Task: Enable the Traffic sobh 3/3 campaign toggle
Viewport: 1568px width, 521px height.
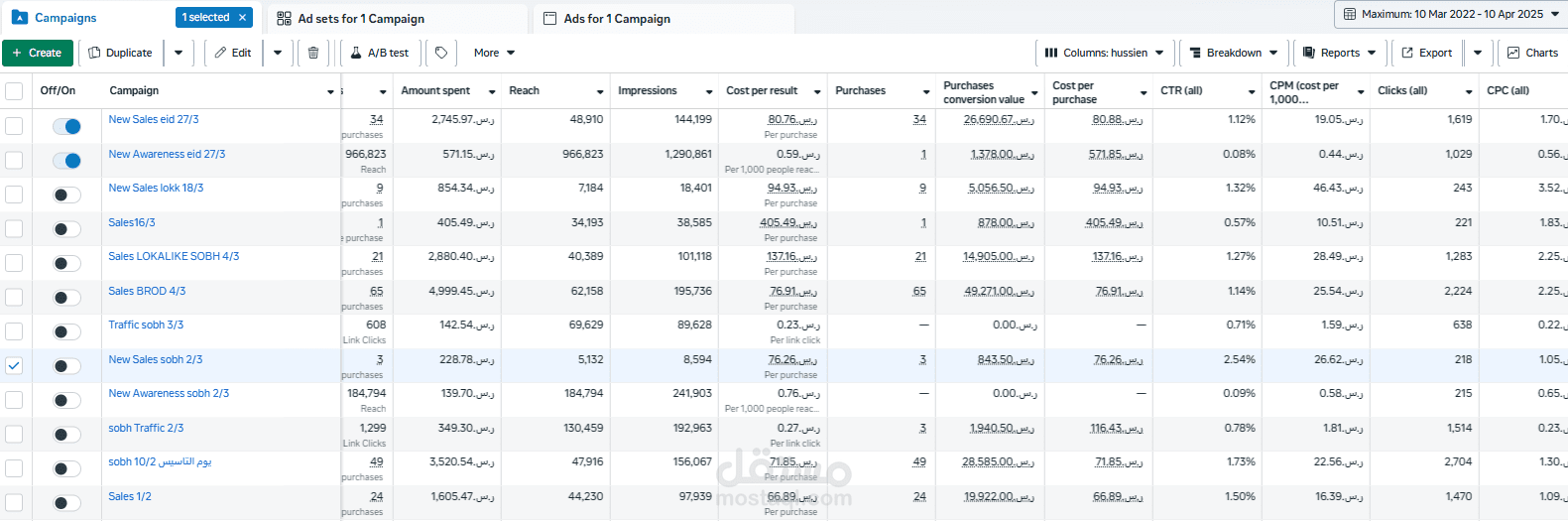Action: (66, 331)
